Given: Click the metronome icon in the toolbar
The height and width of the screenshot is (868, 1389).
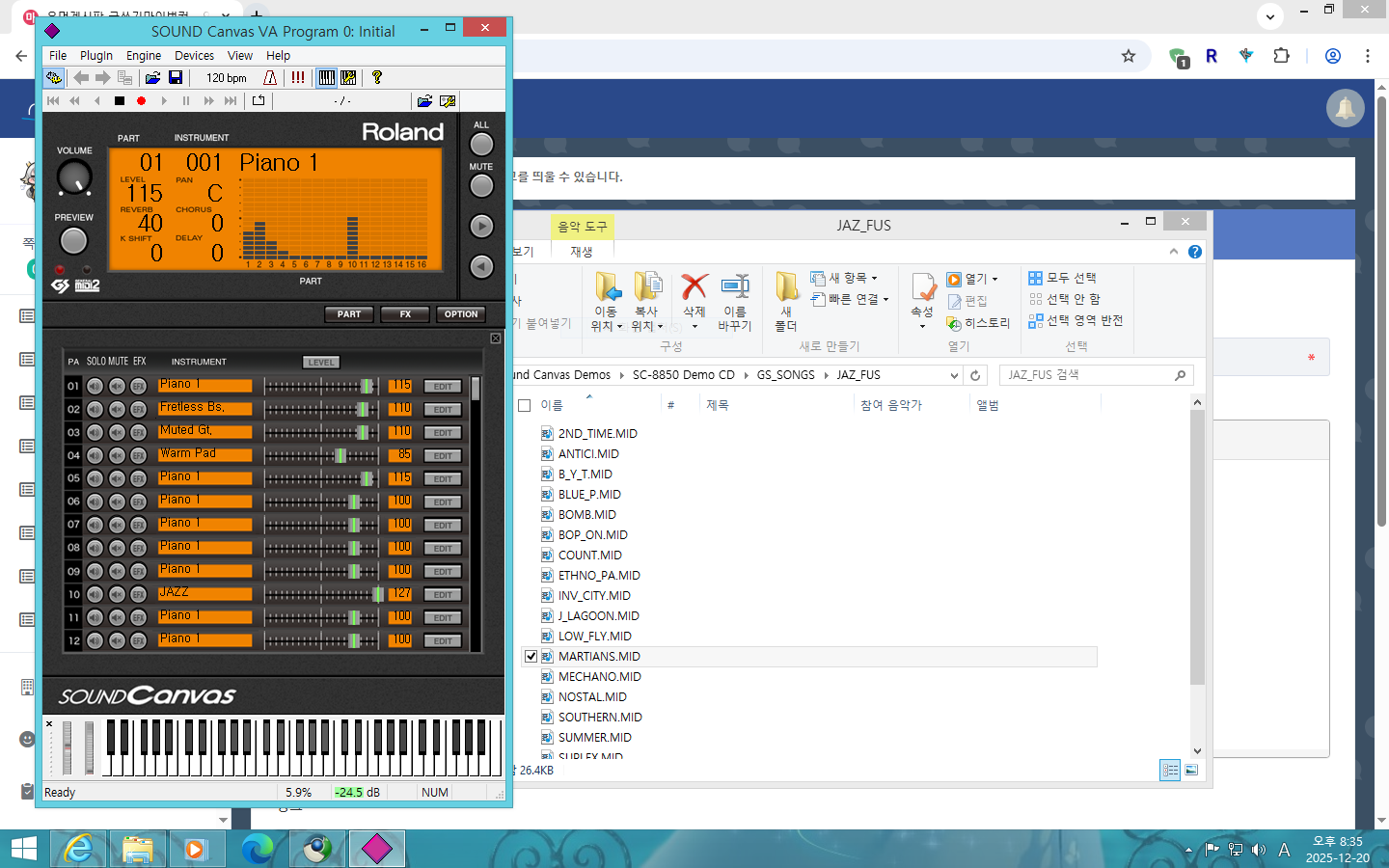Looking at the screenshot, I should pos(270,78).
